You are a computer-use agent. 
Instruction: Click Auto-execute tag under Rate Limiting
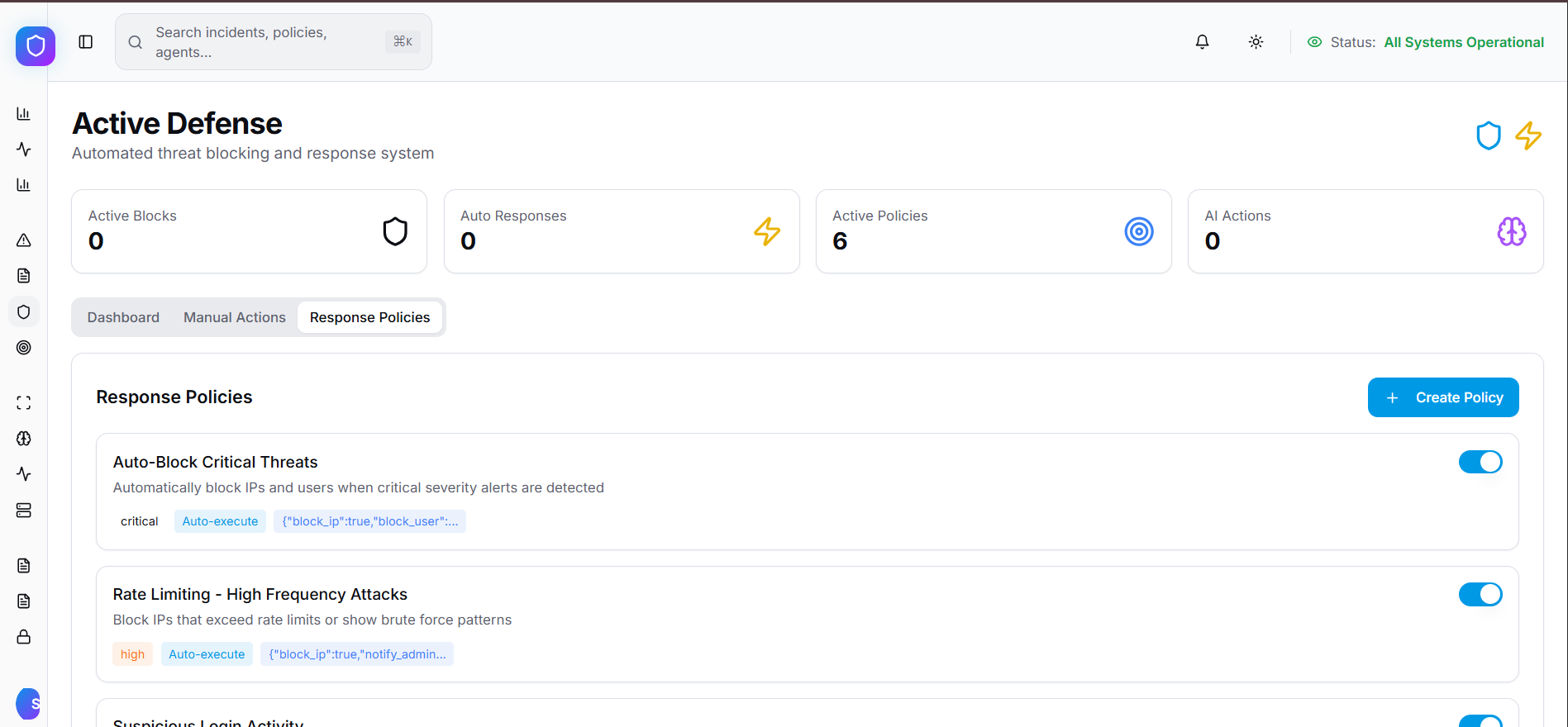pos(207,654)
